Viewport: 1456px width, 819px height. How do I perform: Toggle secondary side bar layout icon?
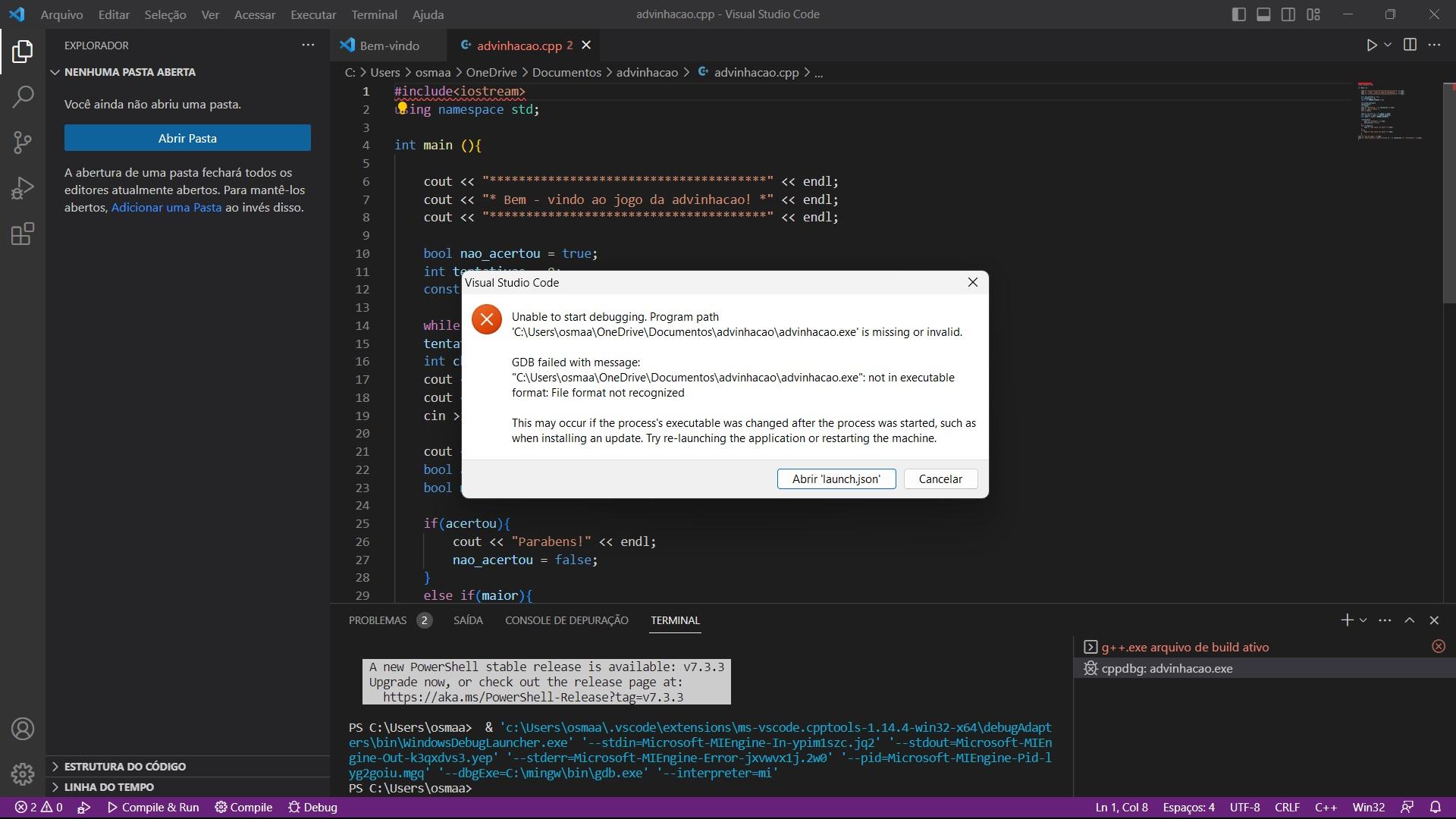point(1288,14)
